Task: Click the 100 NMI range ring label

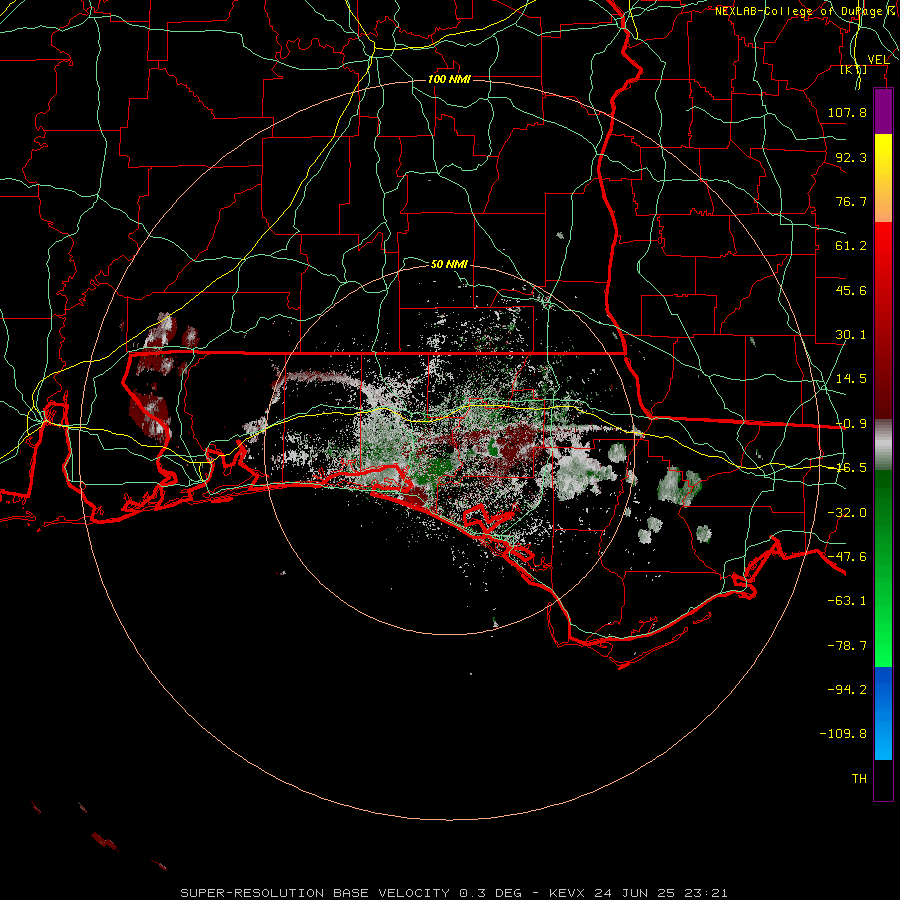Action: 449,79
